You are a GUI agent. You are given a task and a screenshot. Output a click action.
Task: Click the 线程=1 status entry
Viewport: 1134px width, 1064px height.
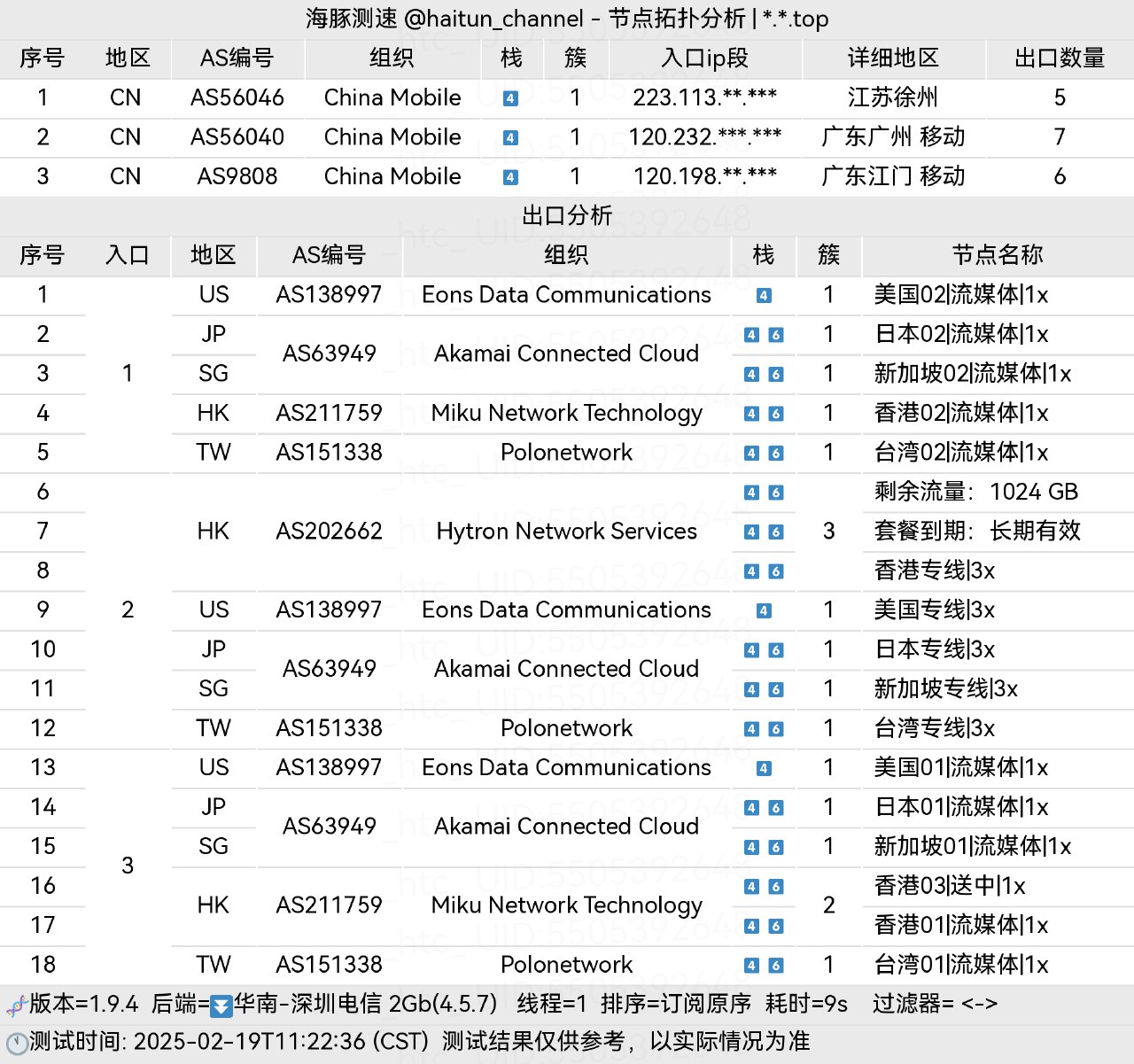[552, 1004]
